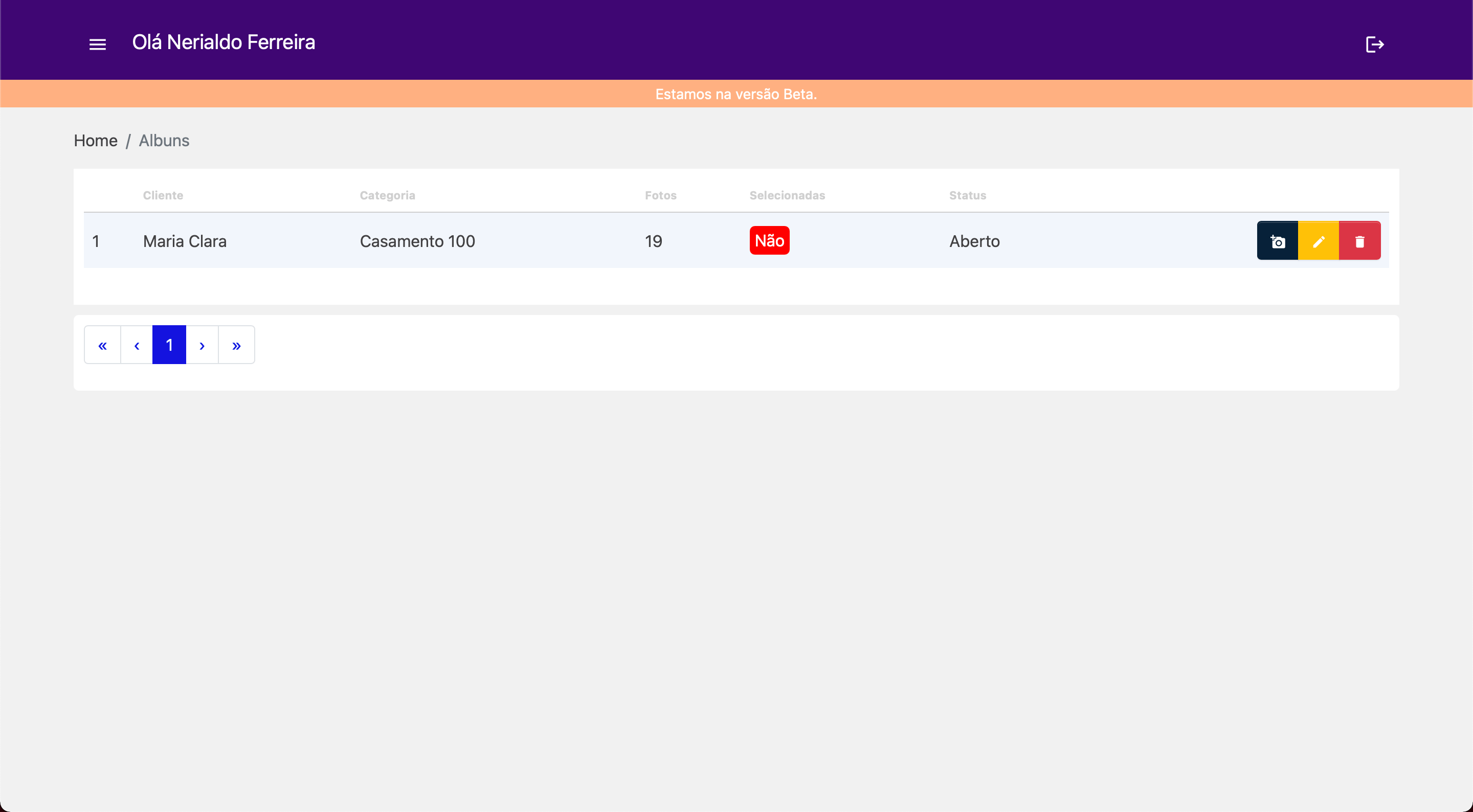1473x812 pixels.
Task: Select the Maria Clara client cell
Action: (185, 241)
